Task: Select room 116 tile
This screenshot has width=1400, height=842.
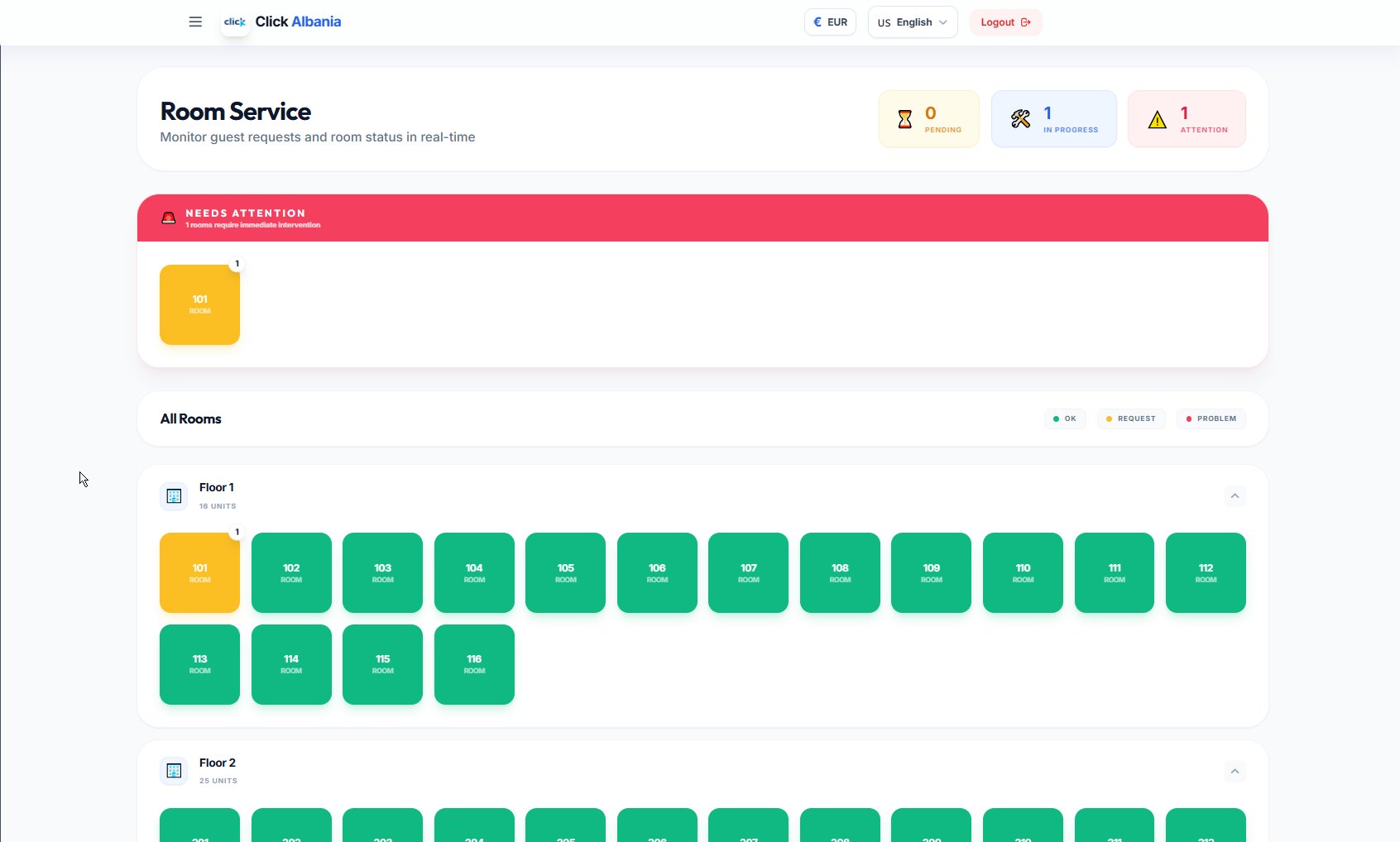Action: [474, 664]
